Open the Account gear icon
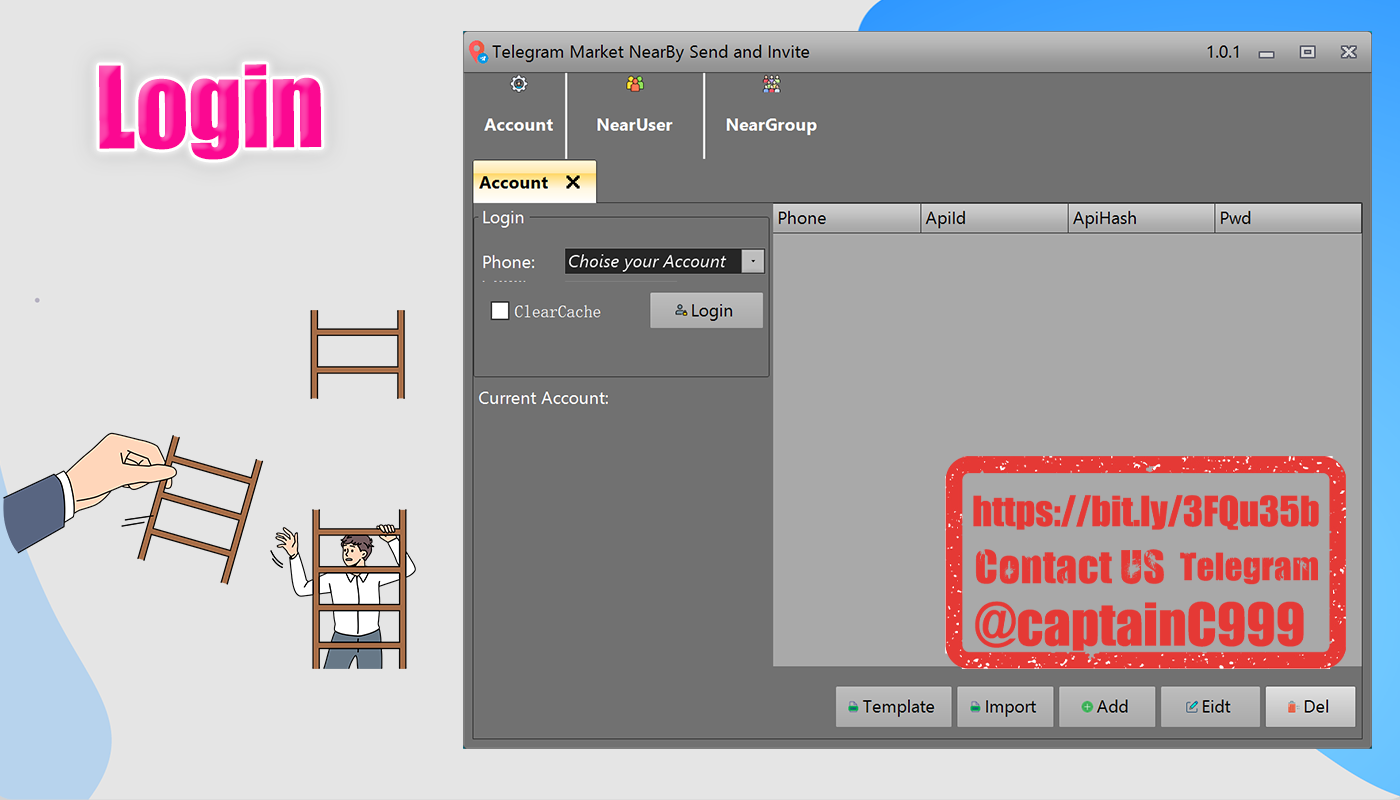This screenshot has width=1400, height=800. tap(518, 85)
